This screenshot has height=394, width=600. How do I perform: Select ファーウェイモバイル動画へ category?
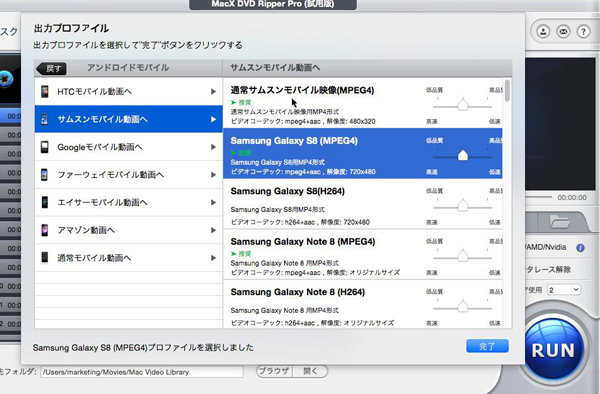(129, 175)
